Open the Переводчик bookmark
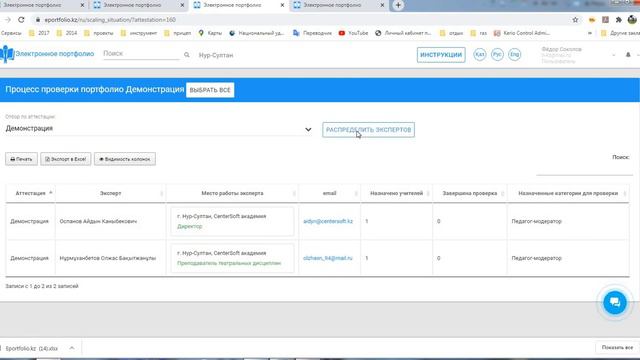The width and height of the screenshot is (640, 360). [313, 33]
